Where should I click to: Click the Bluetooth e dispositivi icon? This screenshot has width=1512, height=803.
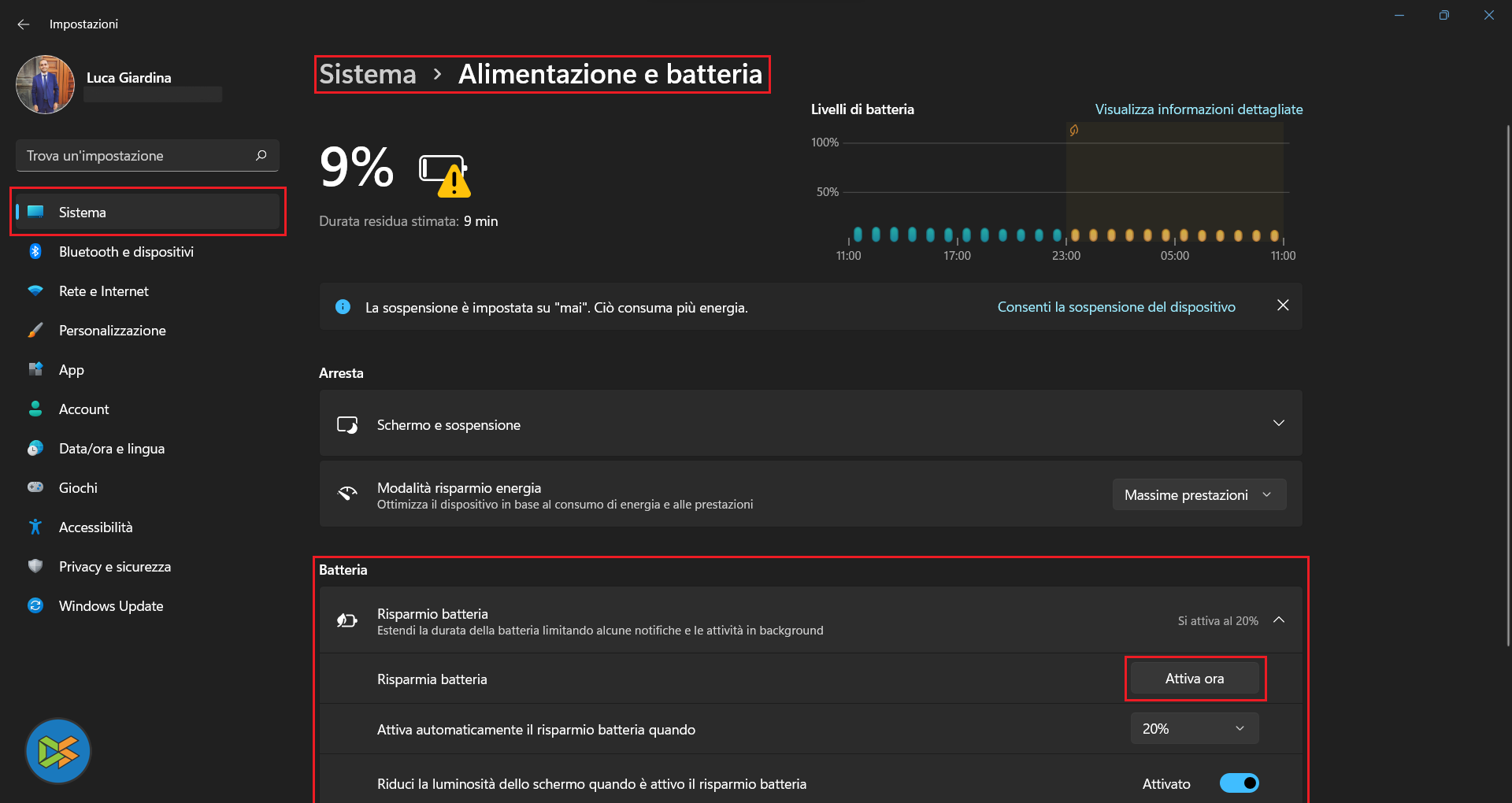coord(35,252)
